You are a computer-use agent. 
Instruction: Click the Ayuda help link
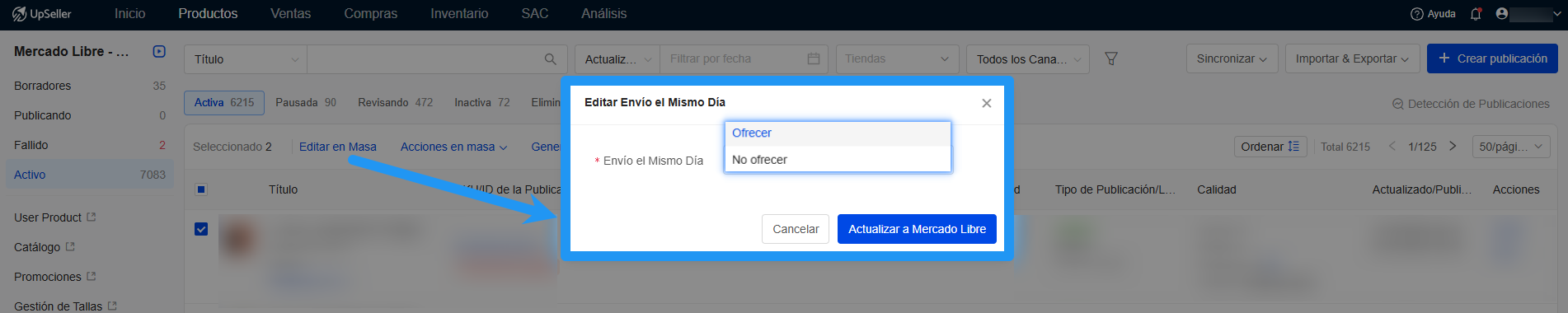[1433, 14]
